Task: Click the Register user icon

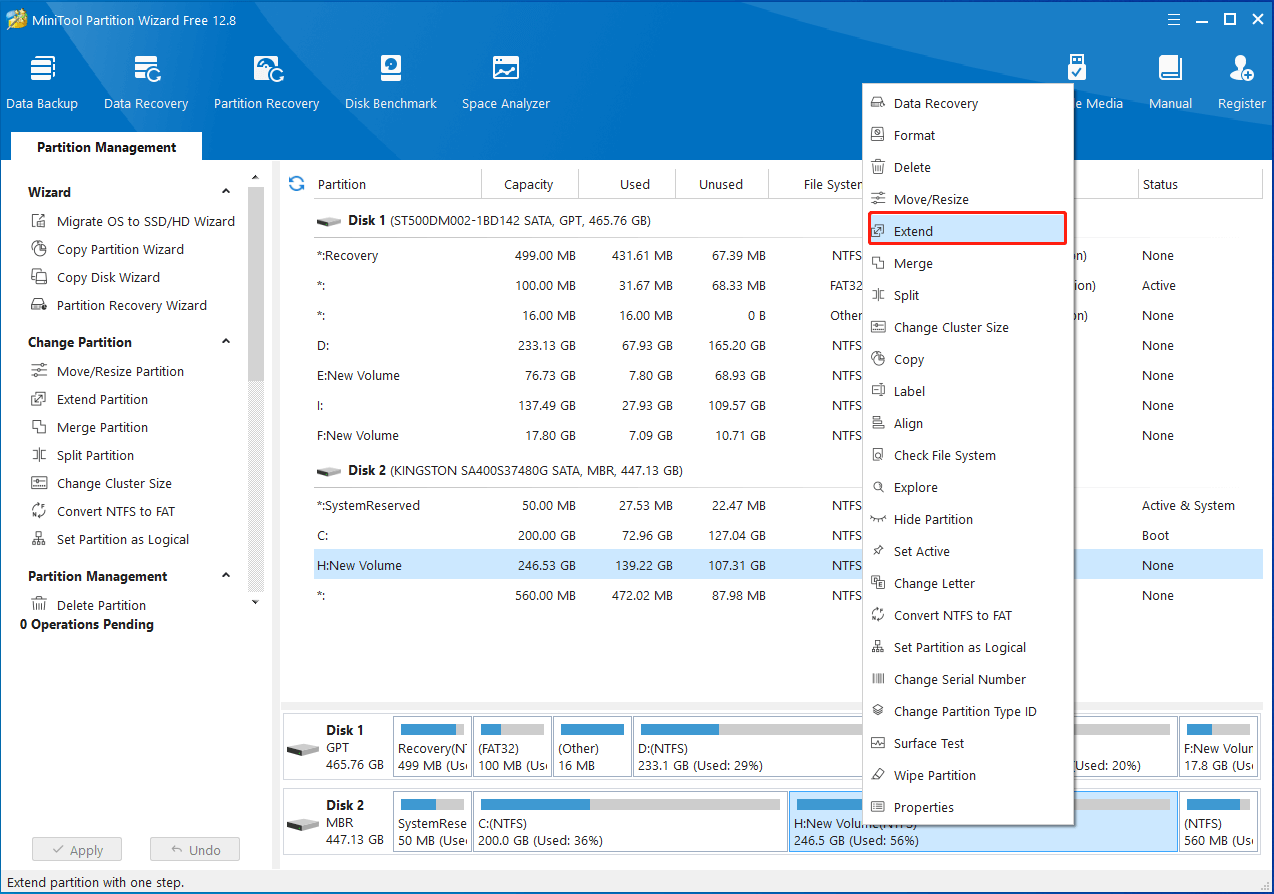Action: pos(1241,69)
